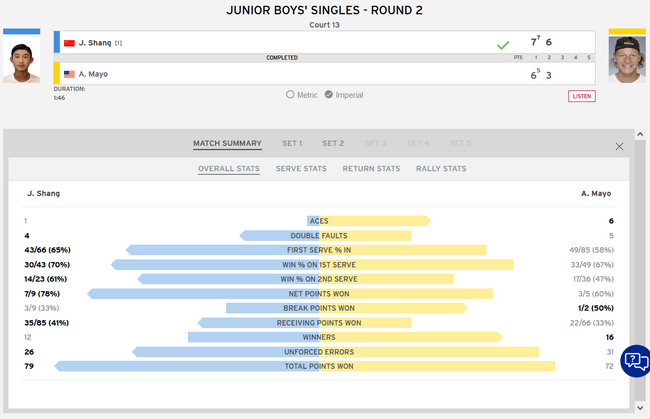
Task: Switch to the Set 1 tab
Action: [292, 143]
